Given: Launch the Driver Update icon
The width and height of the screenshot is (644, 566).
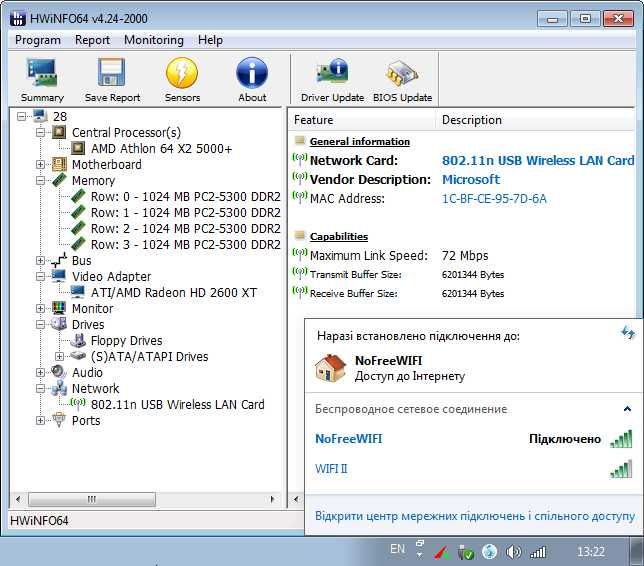Looking at the screenshot, I should (332, 72).
